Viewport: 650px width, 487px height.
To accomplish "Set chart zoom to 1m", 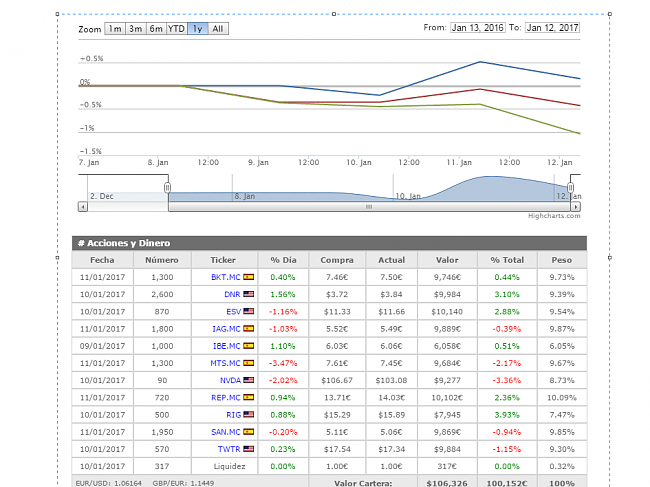I will click(115, 29).
